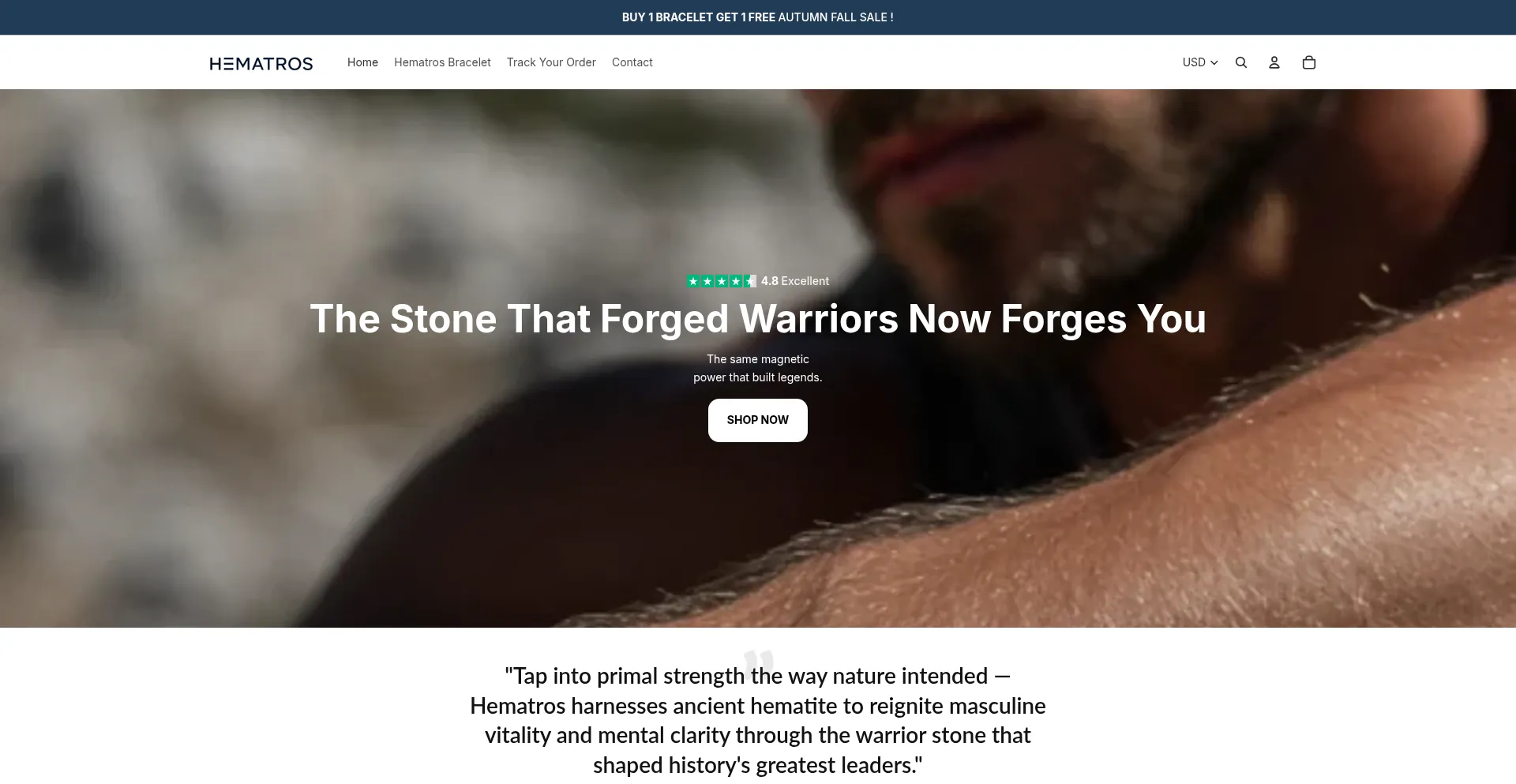Image resolution: width=1516 pixels, height=784 pixels.
Task: Expand the USD currency selector
Action: pyautogui.click(x=1200, y=62)
